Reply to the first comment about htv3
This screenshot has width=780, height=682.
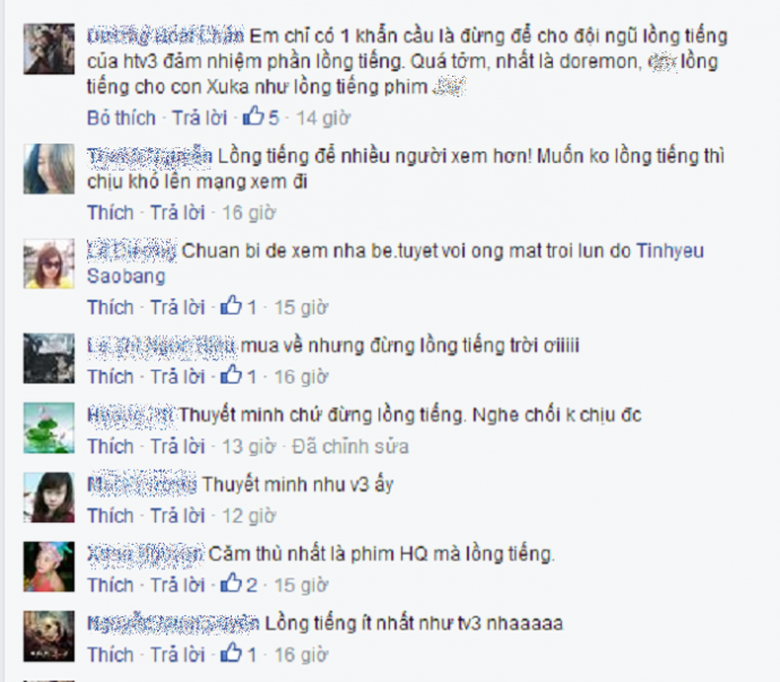click(199, 118)
